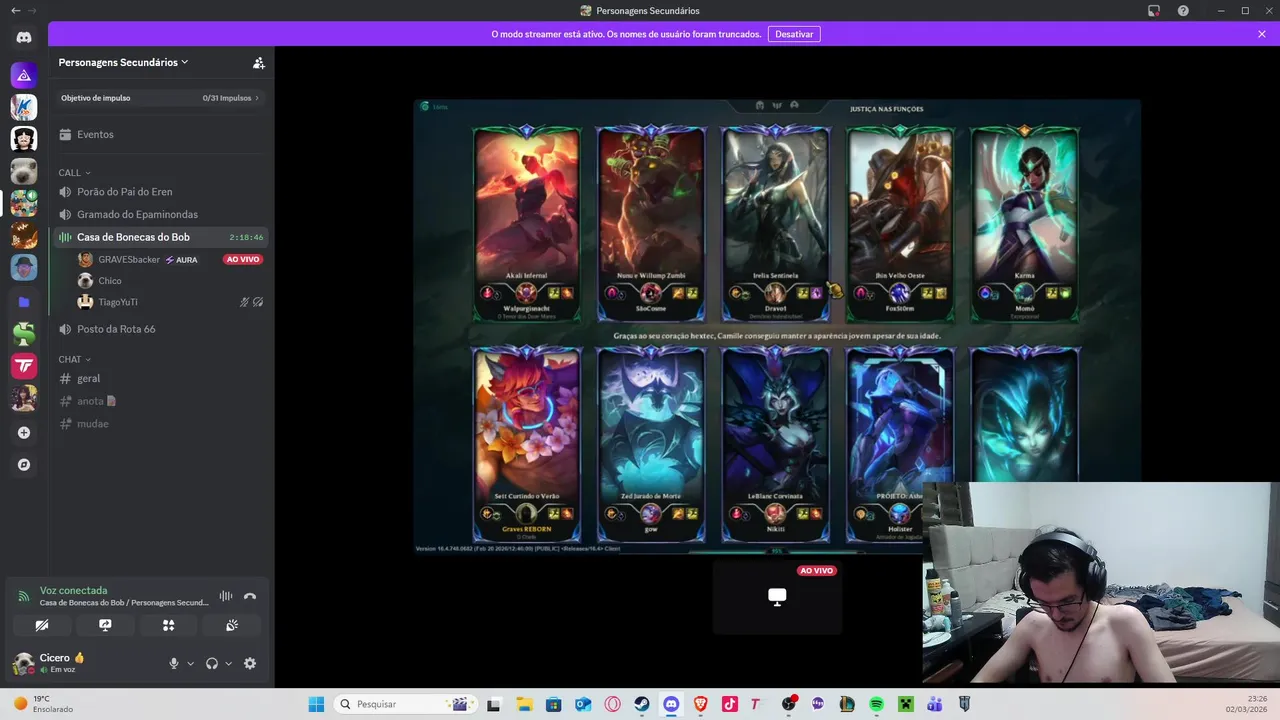1280x720 pixels.
Task: Join Posto da Rota 66 voice channel
Action: tap(161, 329)
